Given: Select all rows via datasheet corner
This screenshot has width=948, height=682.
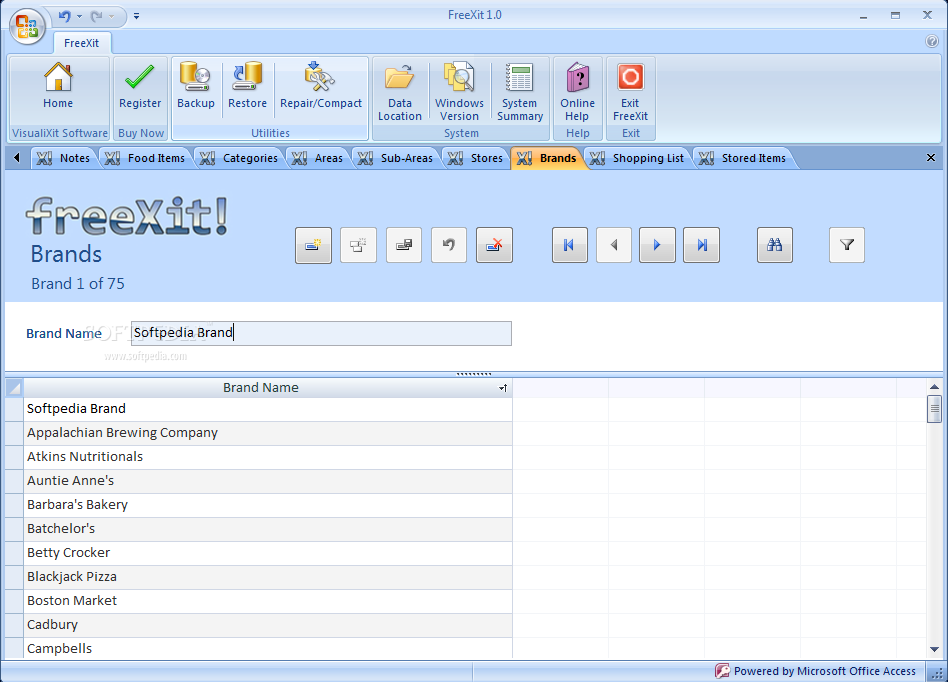Looking at the screenshot, I should [14, 388].
